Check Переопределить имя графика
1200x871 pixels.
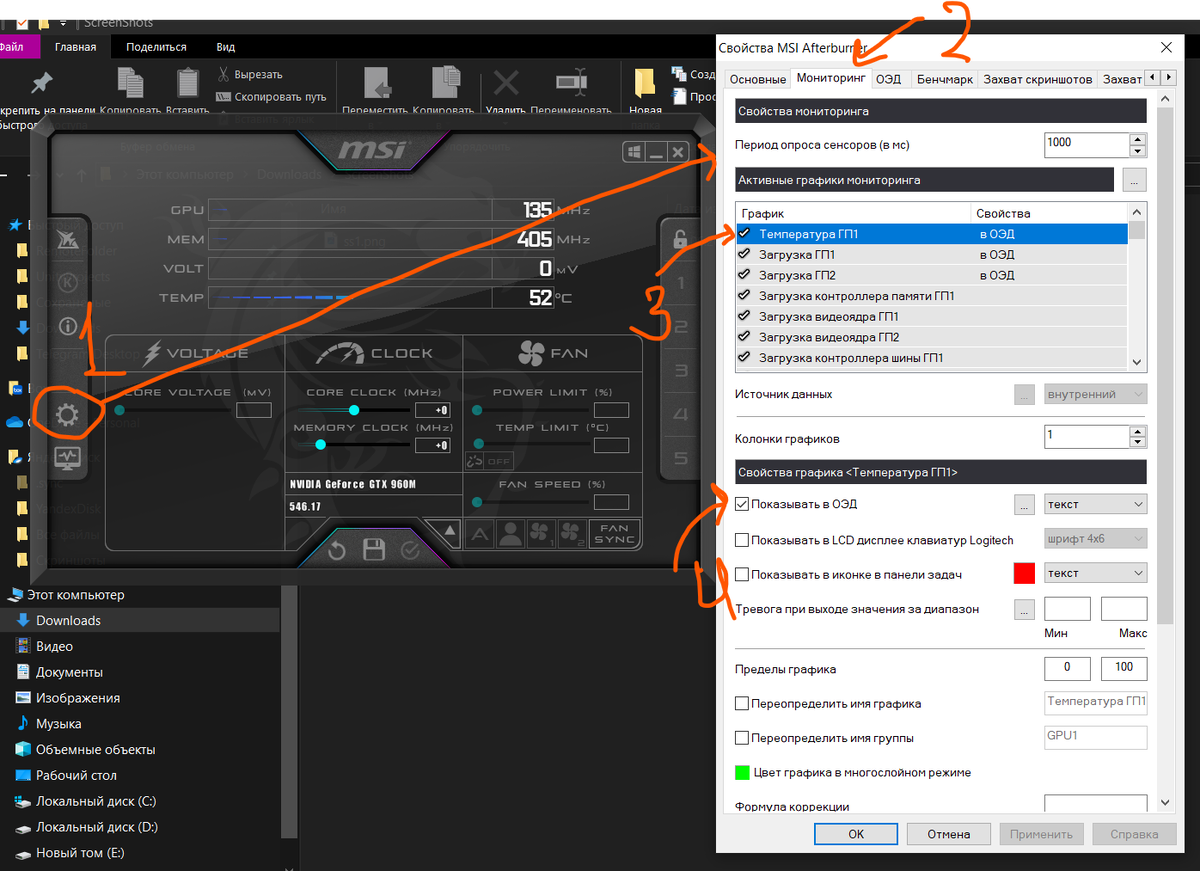click(x=742, y=703)
